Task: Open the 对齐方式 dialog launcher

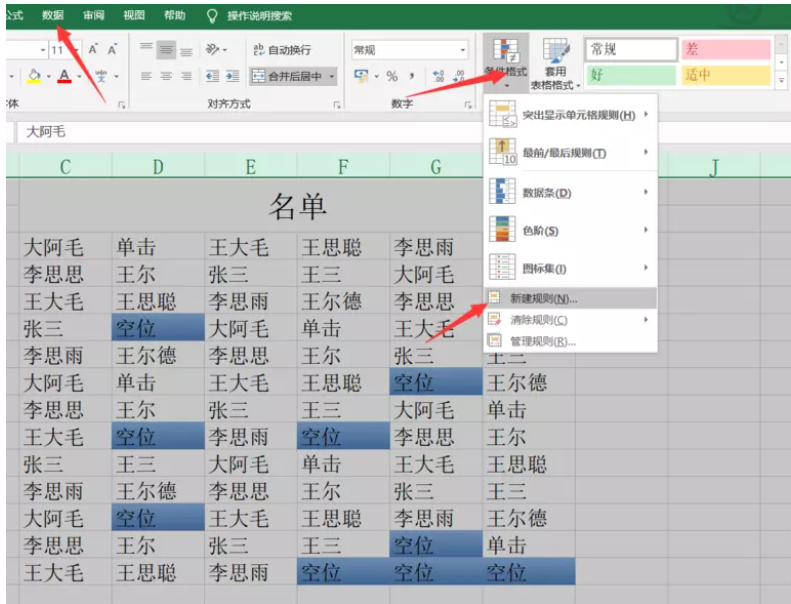Action: (337, 105)
